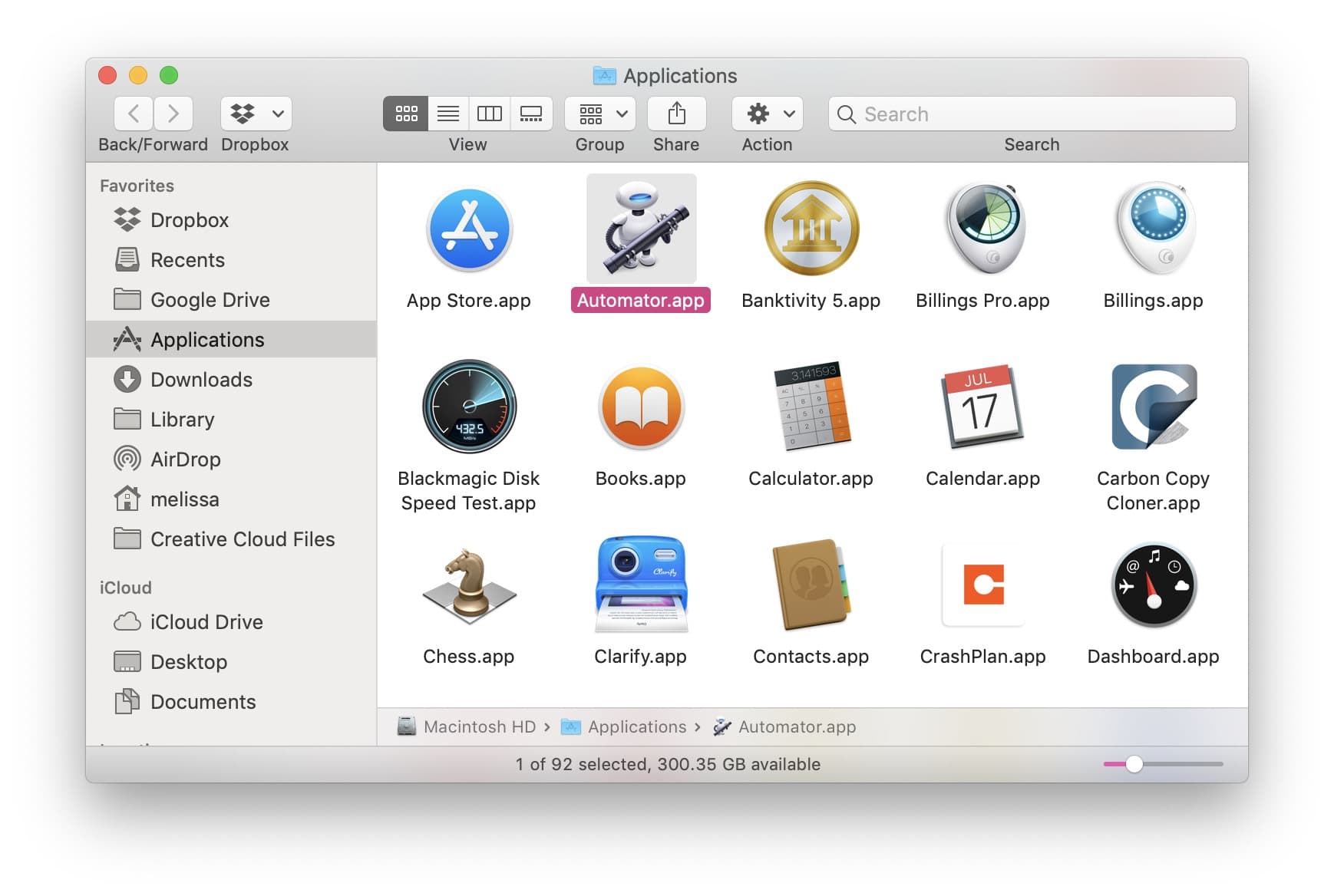Open Library in the sidebar
This screenshot has width=1334, height=896.
pos(231,420)
